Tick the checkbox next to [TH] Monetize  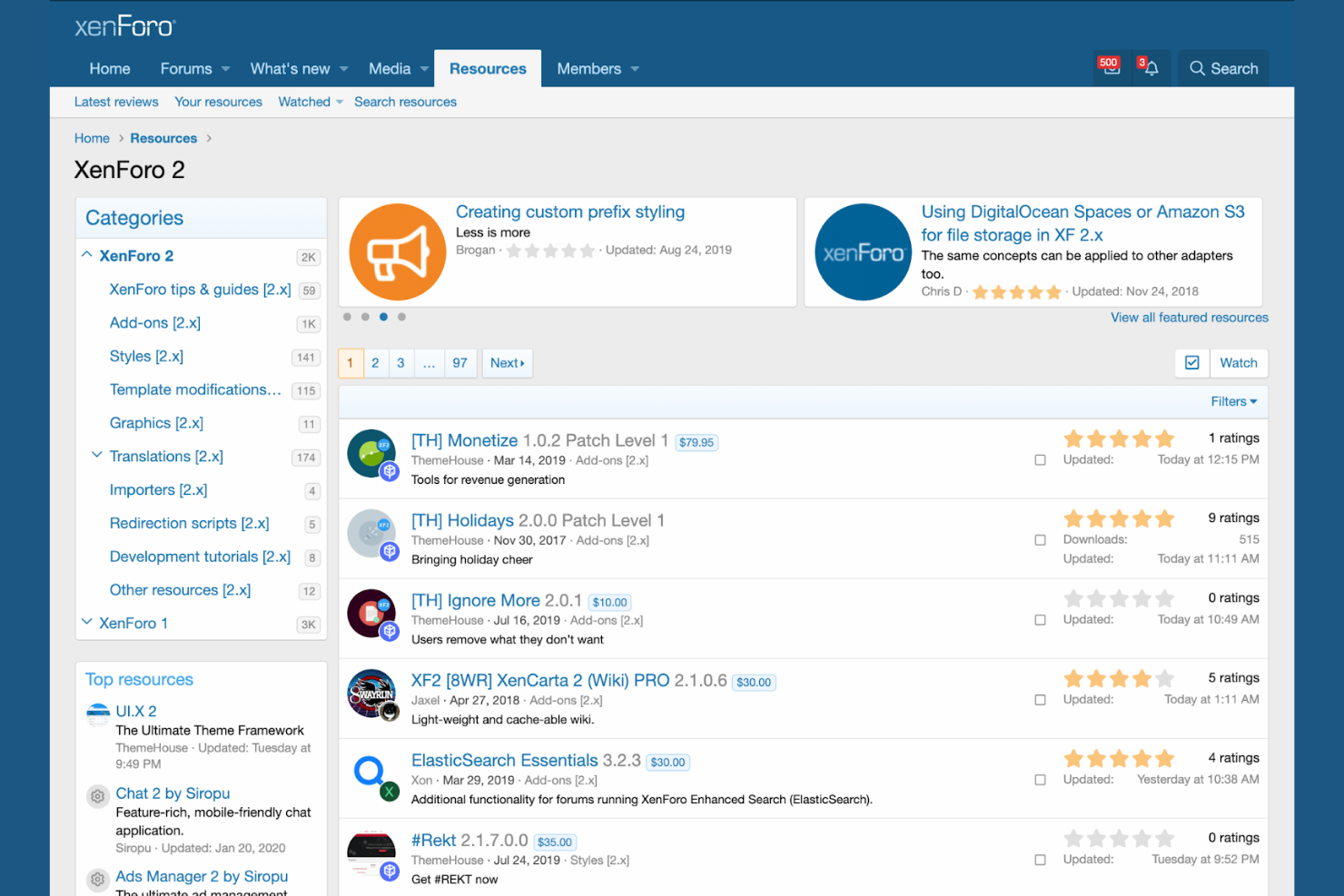click(1040, 459)
